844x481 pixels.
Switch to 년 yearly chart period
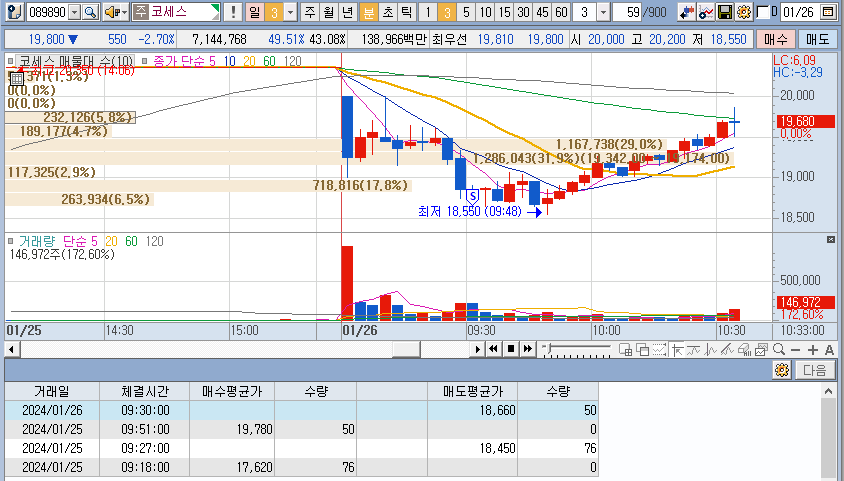point(348,12)
